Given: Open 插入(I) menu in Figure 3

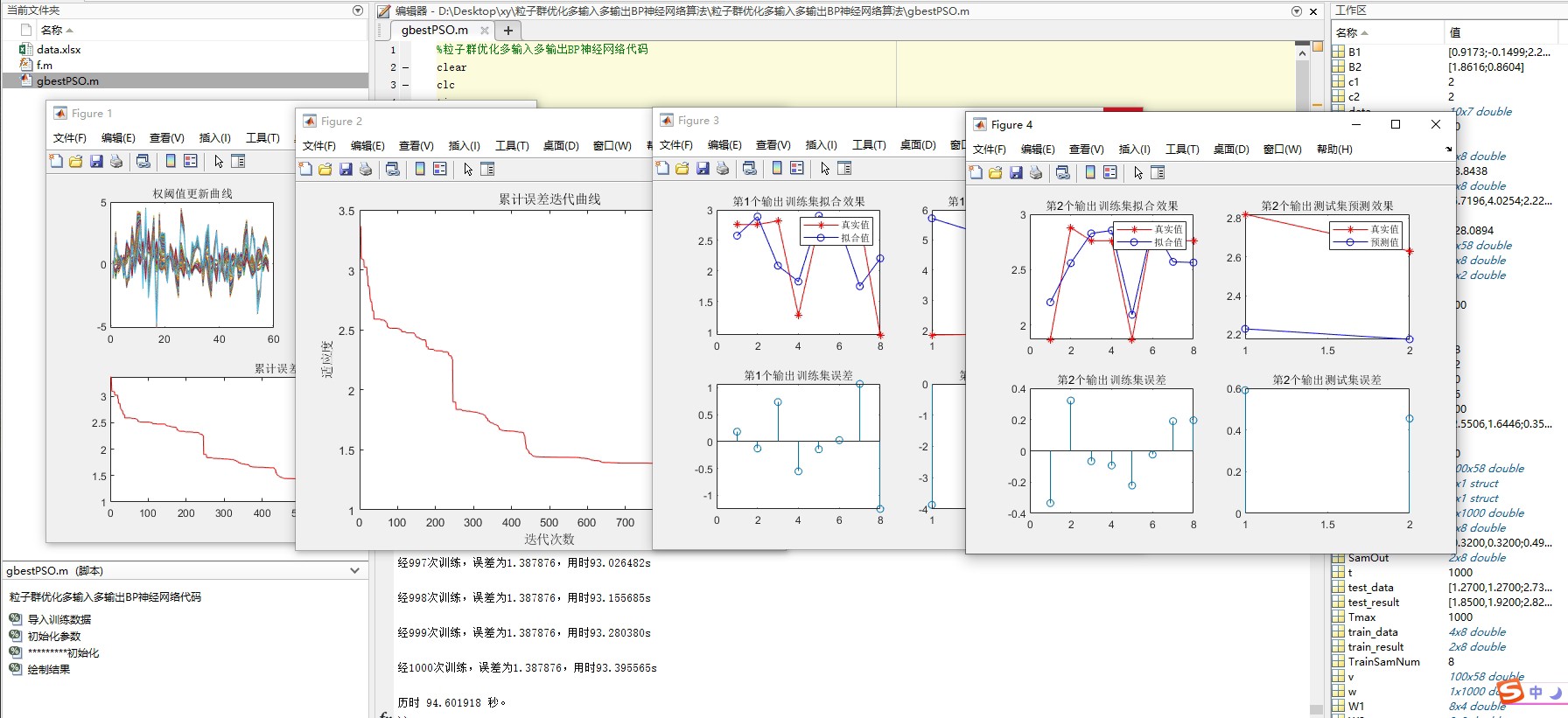Looking at the screenshot, I should coord(821,145).
